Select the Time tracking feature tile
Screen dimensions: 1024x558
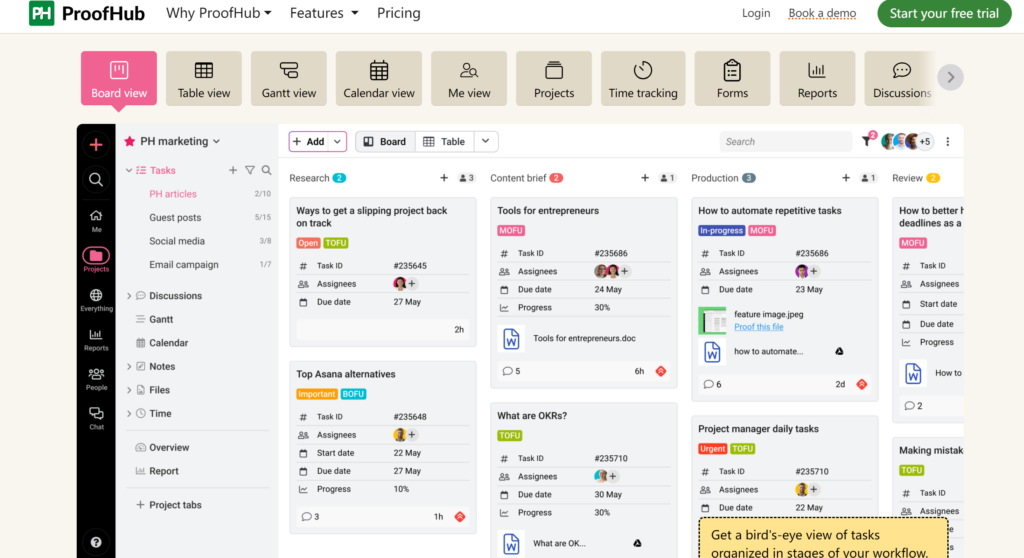coord(643,79)
